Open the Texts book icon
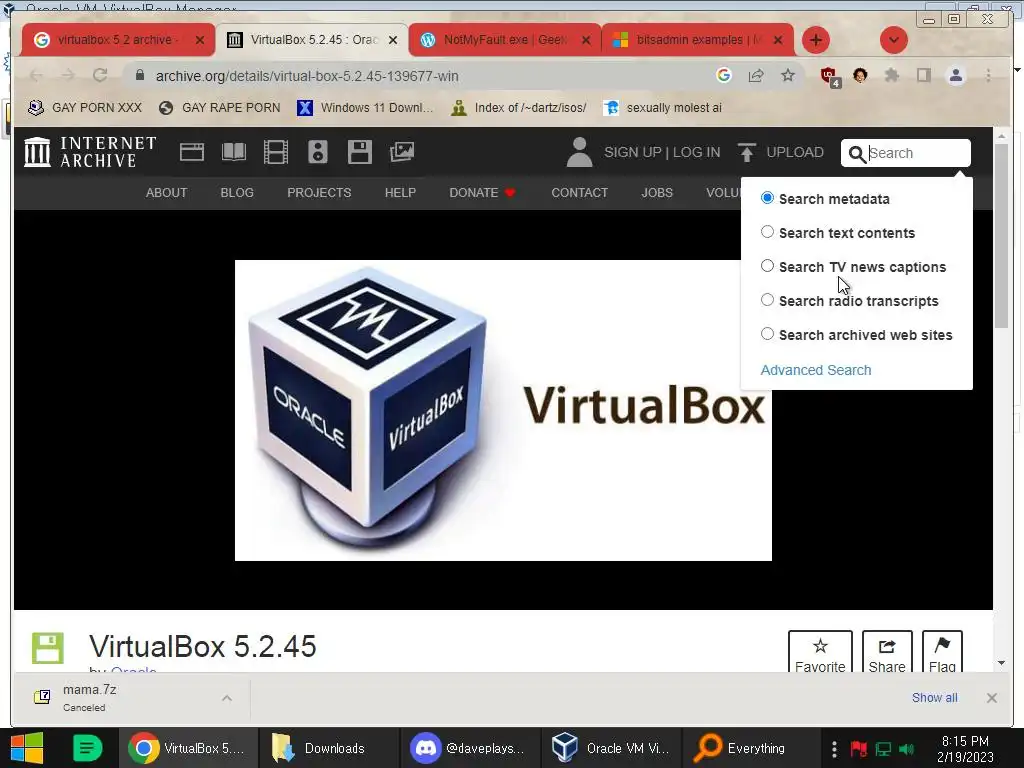Viewport: 1024px width, 768px height. [234, 152]
